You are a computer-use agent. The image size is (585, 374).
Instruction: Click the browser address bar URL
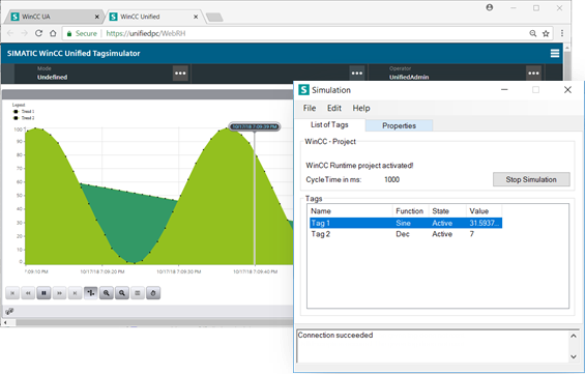[146, 34]
